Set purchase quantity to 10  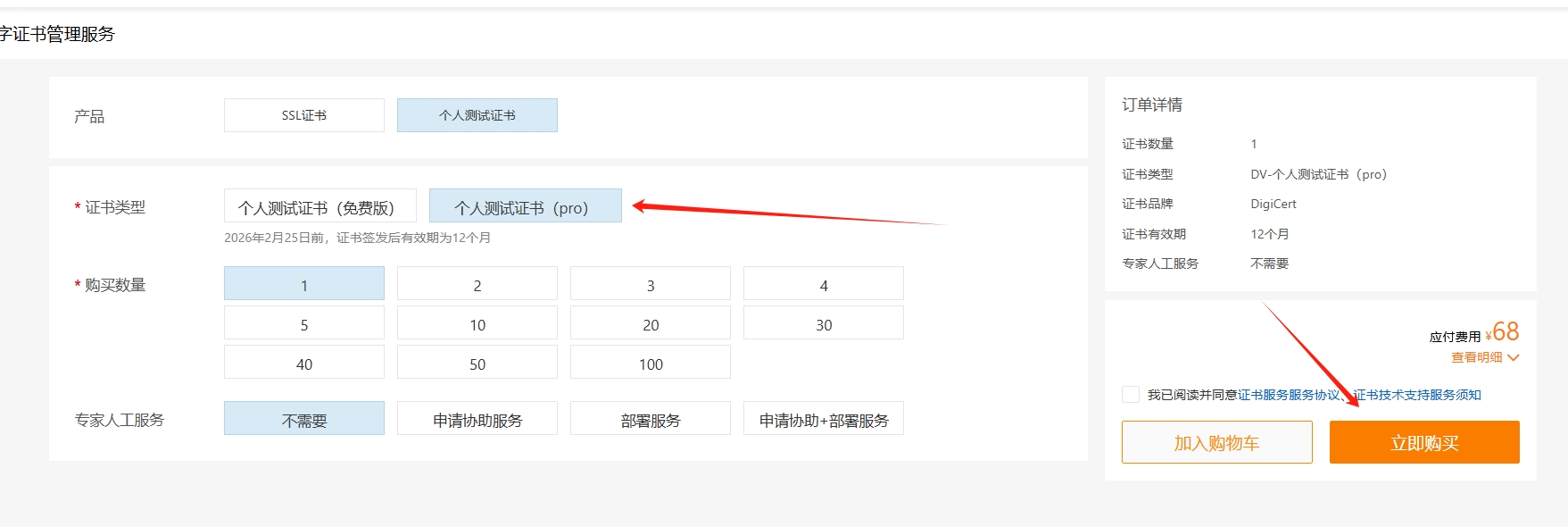point(477,323)
